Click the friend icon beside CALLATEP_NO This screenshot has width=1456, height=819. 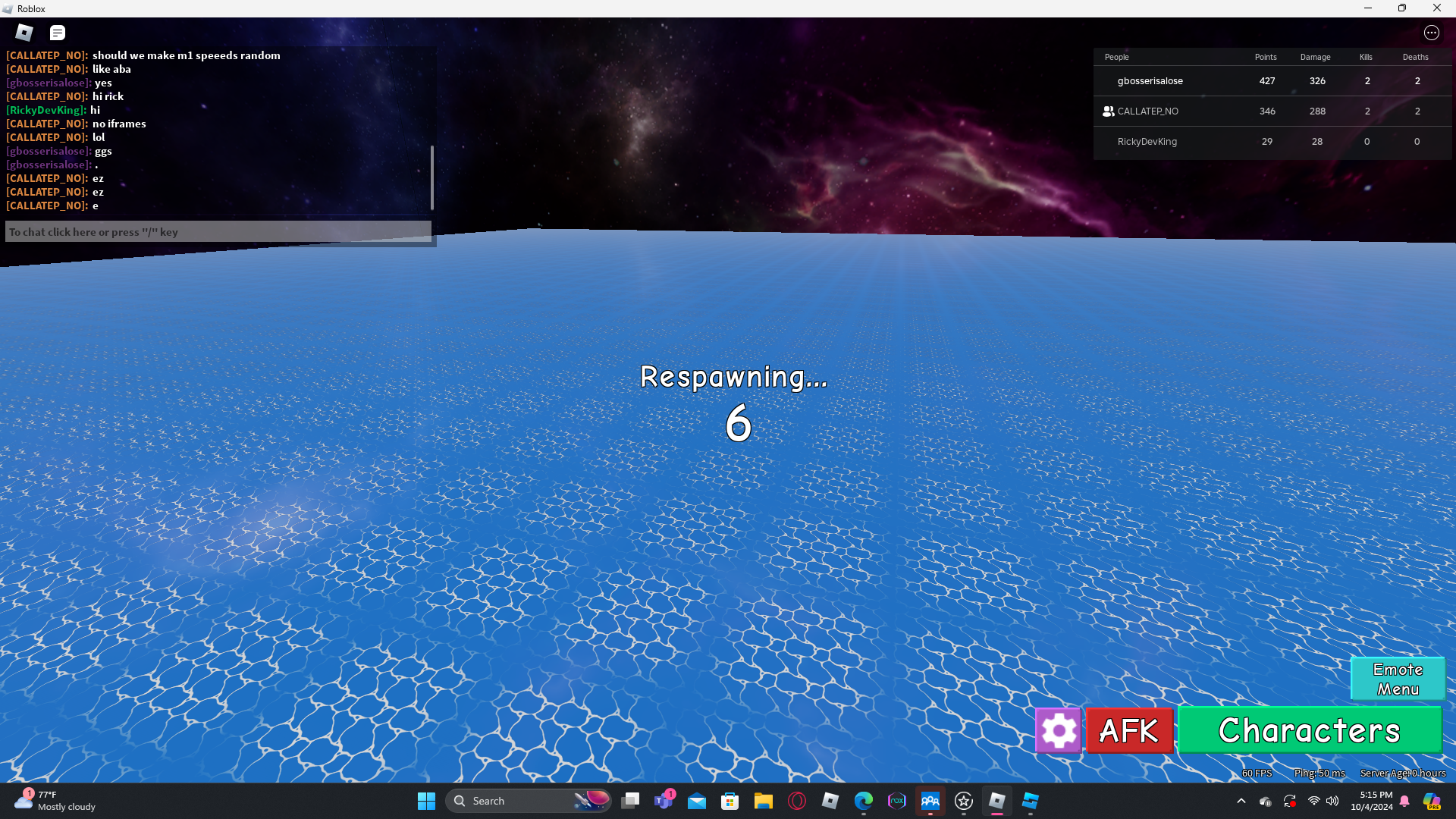[1108, 111]
